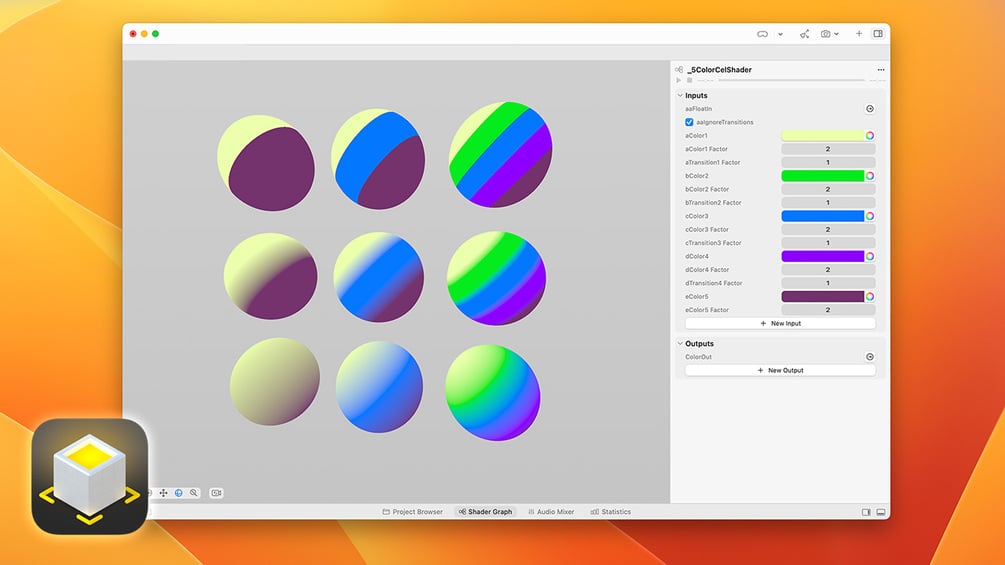Click the bTransition2 Factor value field

[828, 203]
